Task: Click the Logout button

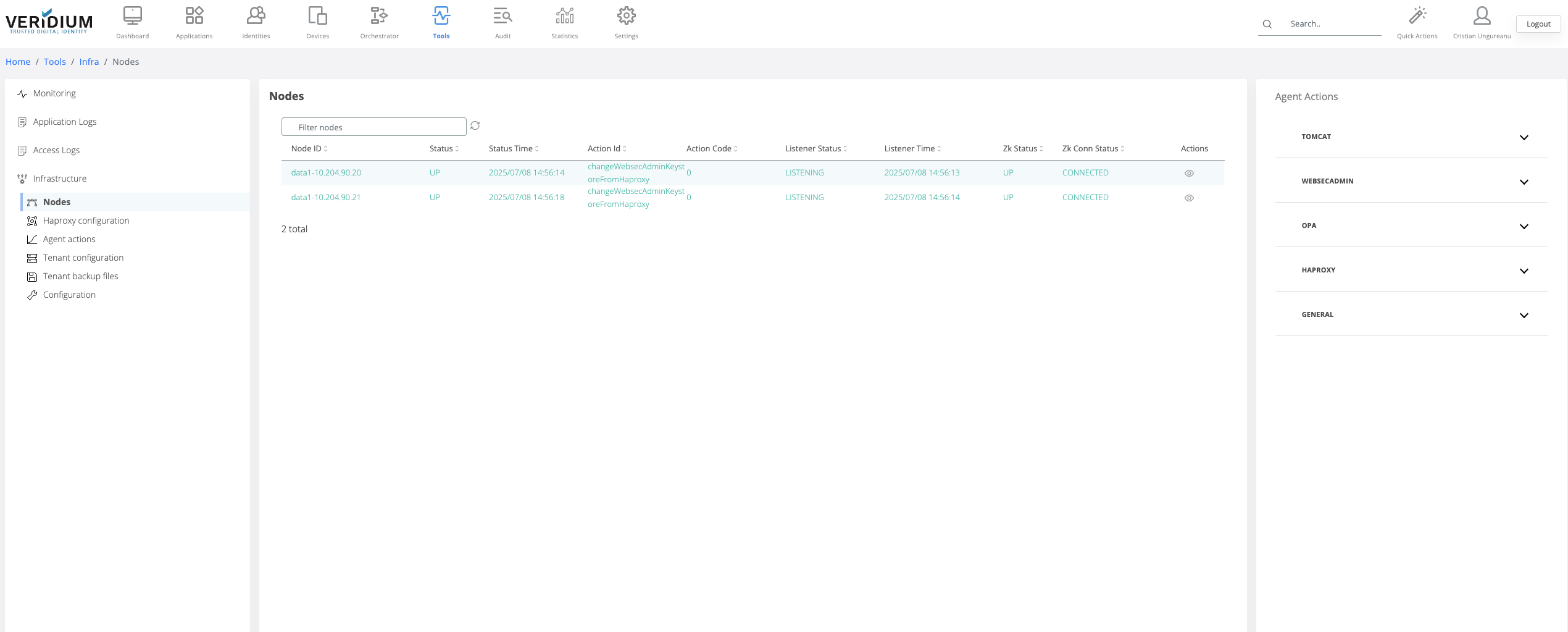Action: (1538, 24)
